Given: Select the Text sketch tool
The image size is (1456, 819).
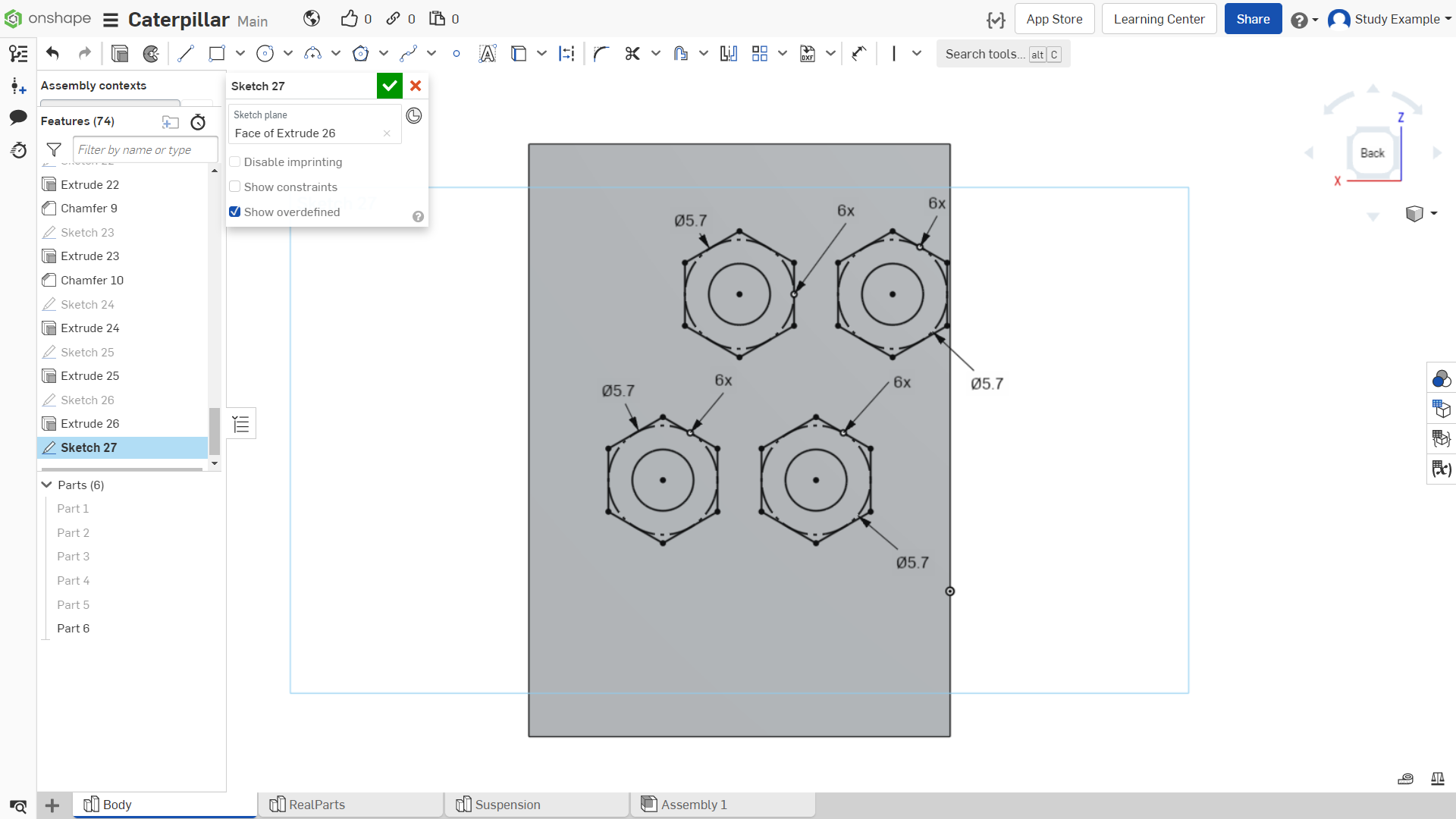Looking at the screenshot, I should [x=488, y=54].
